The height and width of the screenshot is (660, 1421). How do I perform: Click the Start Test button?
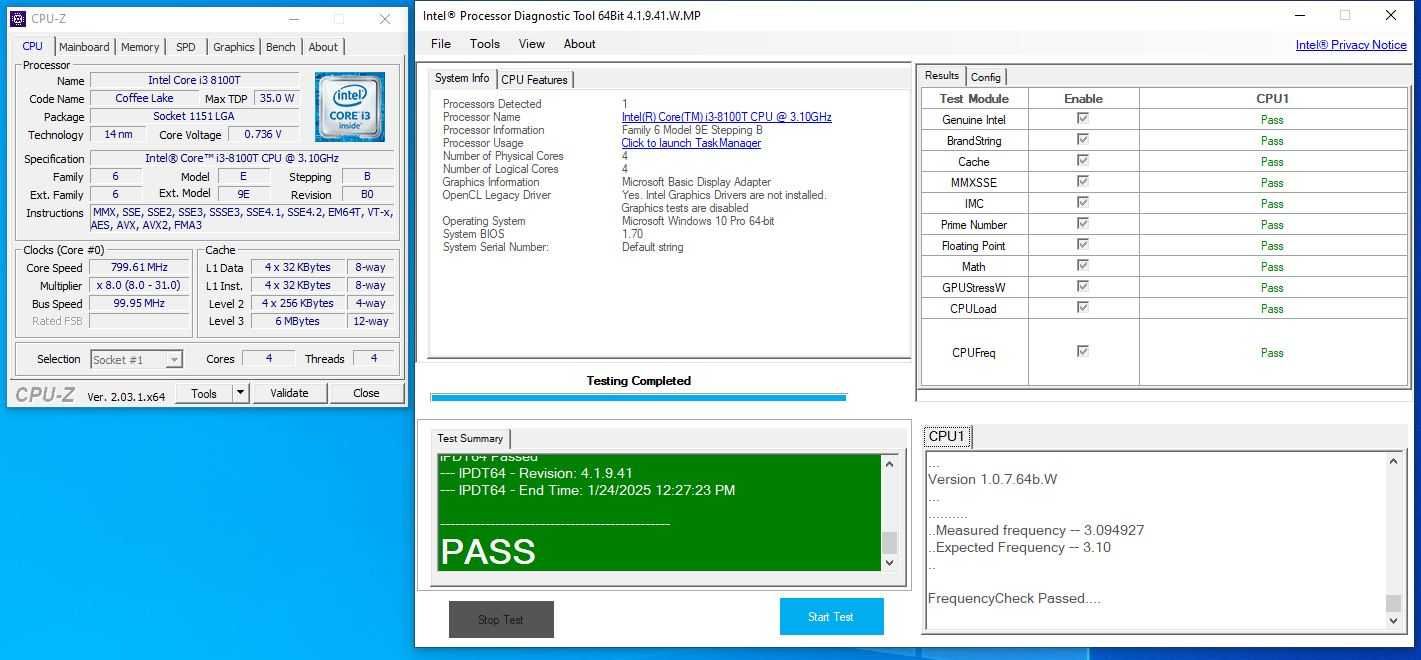click(x=831, y=617)
